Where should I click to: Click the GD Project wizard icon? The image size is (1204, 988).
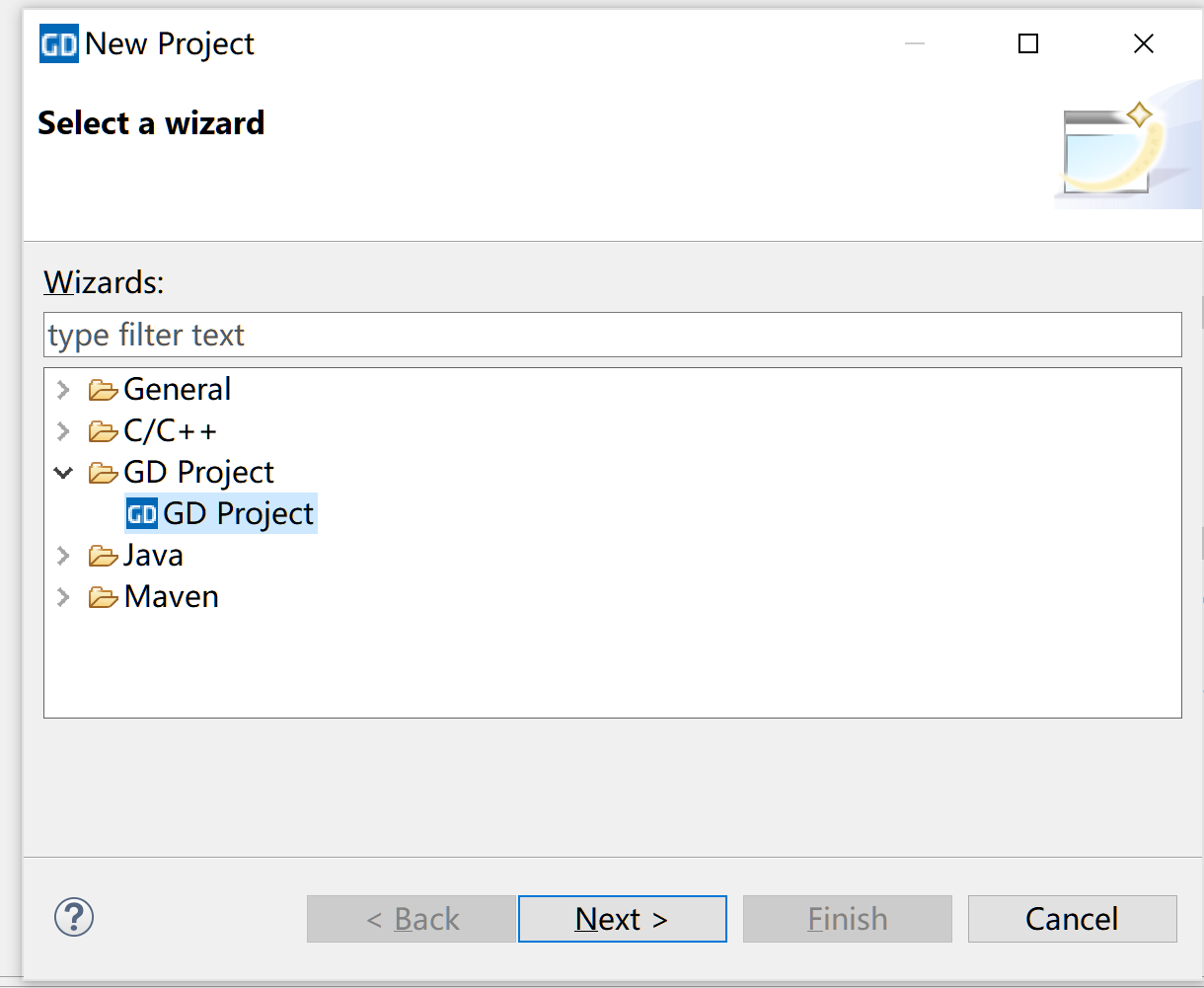coord(142,514)
